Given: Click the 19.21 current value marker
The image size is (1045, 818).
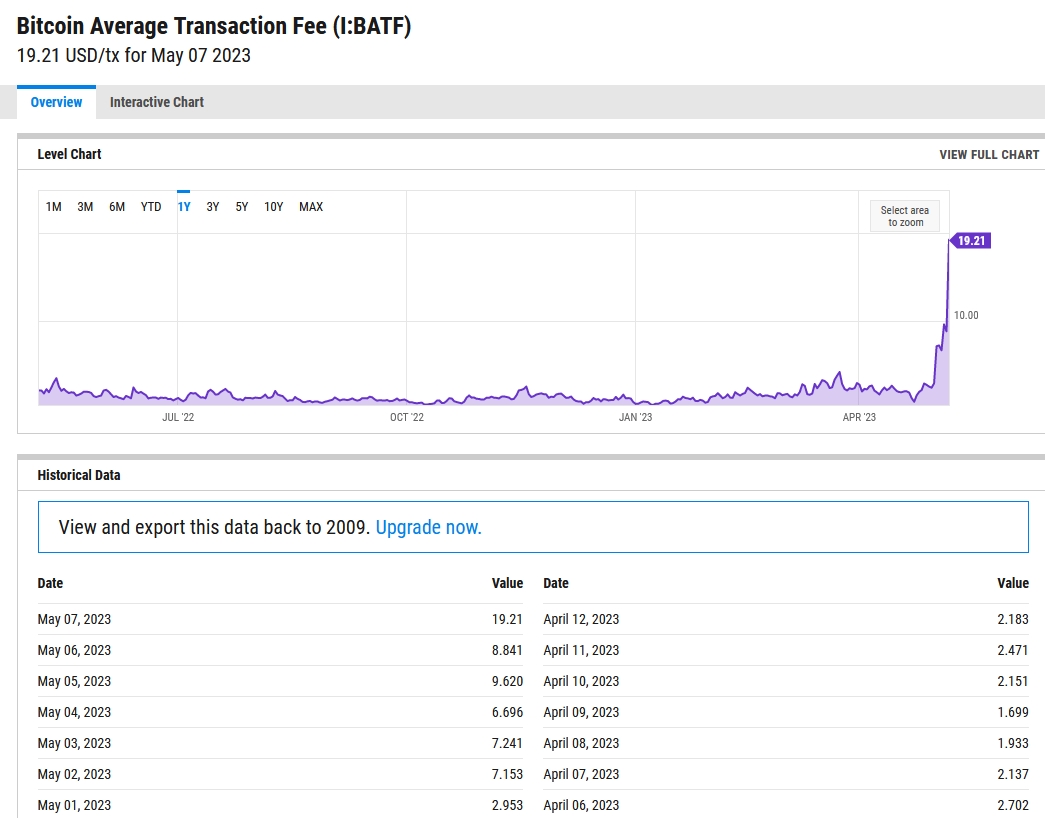Looking at the screenshot, I should pyautogui.click(x=971, y=241).
